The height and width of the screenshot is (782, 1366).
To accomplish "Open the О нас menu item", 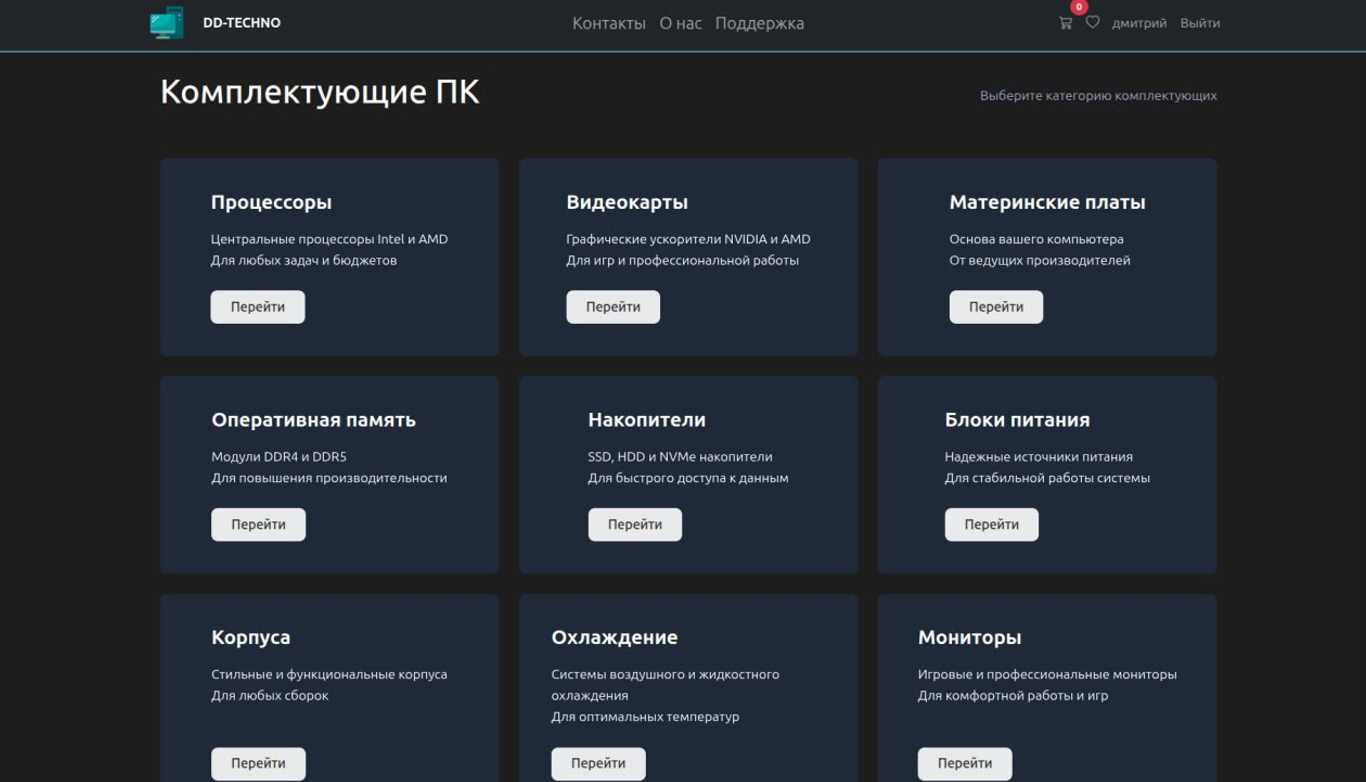I will point(679,22).
